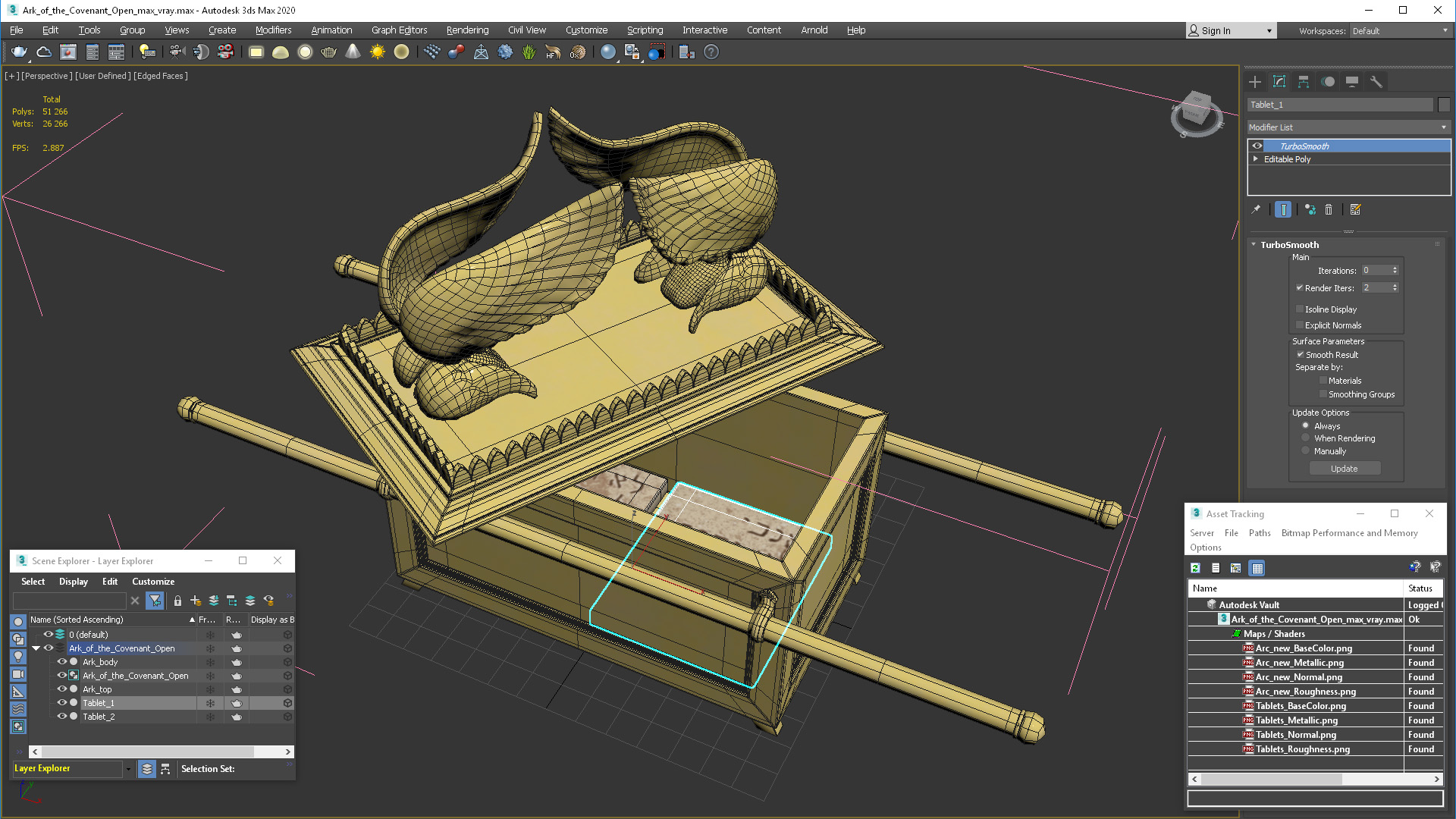Click create new layer icon in Layer Explorer

coord(196,601)
